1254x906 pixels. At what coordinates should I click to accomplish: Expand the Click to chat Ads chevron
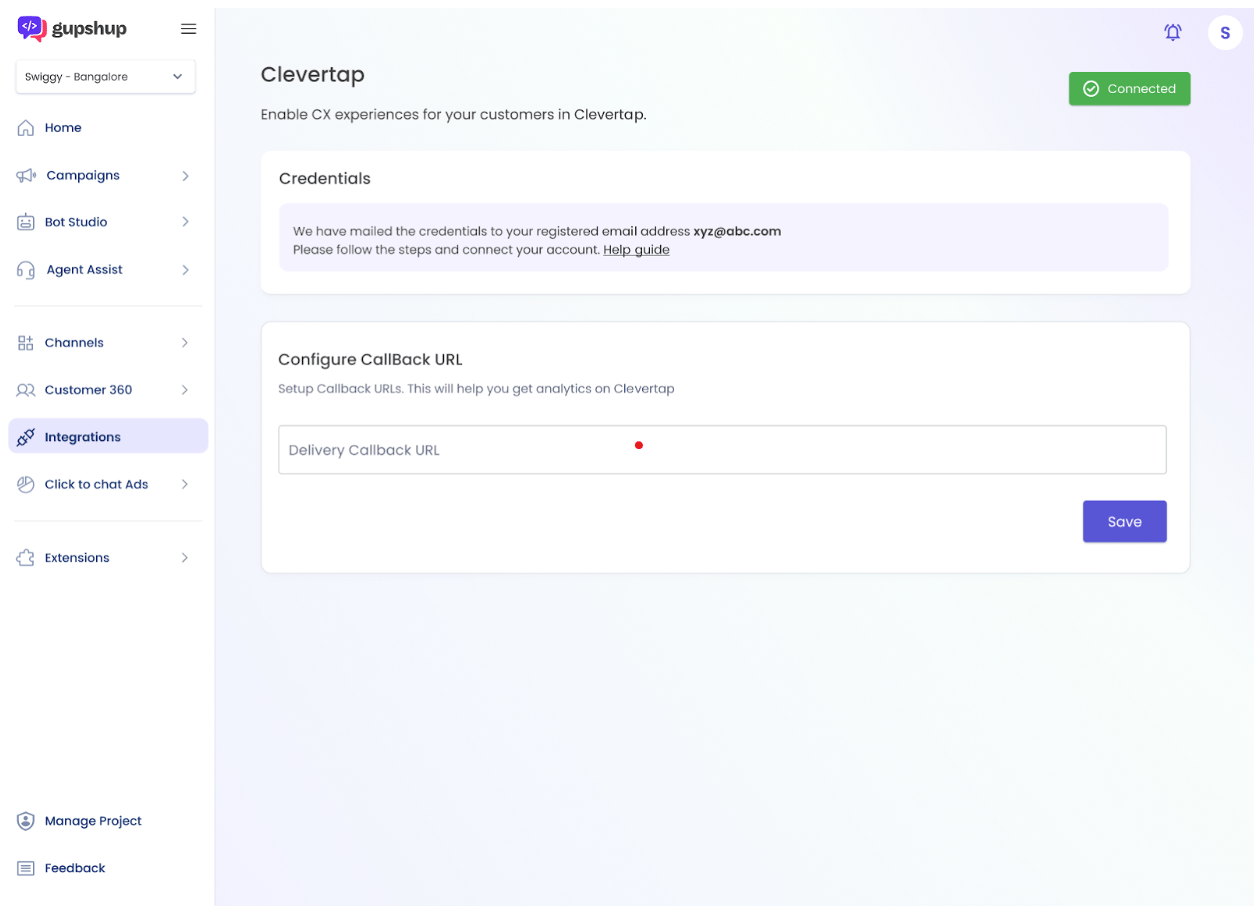185,484
